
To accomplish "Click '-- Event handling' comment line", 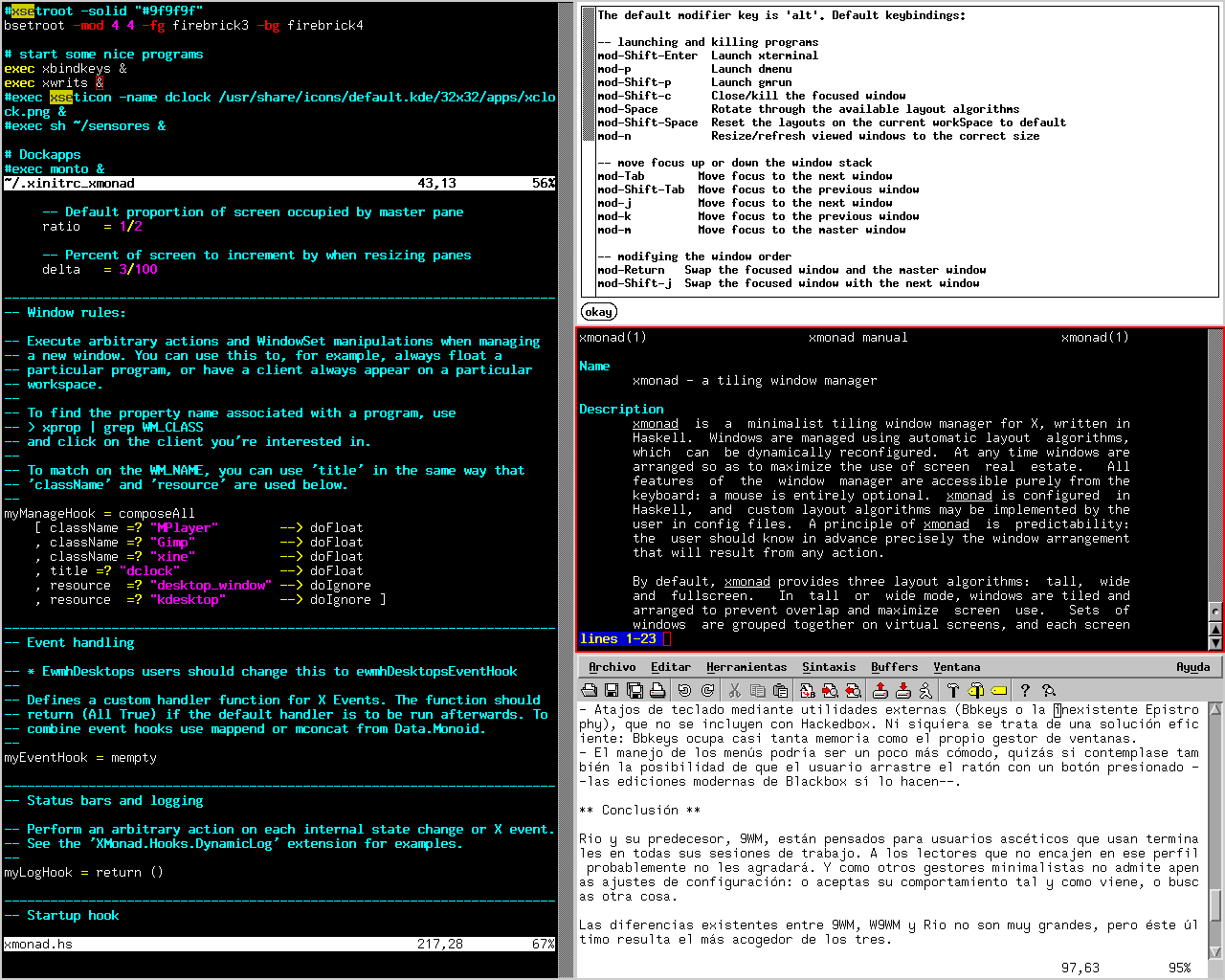I will (x=69, y=643).
